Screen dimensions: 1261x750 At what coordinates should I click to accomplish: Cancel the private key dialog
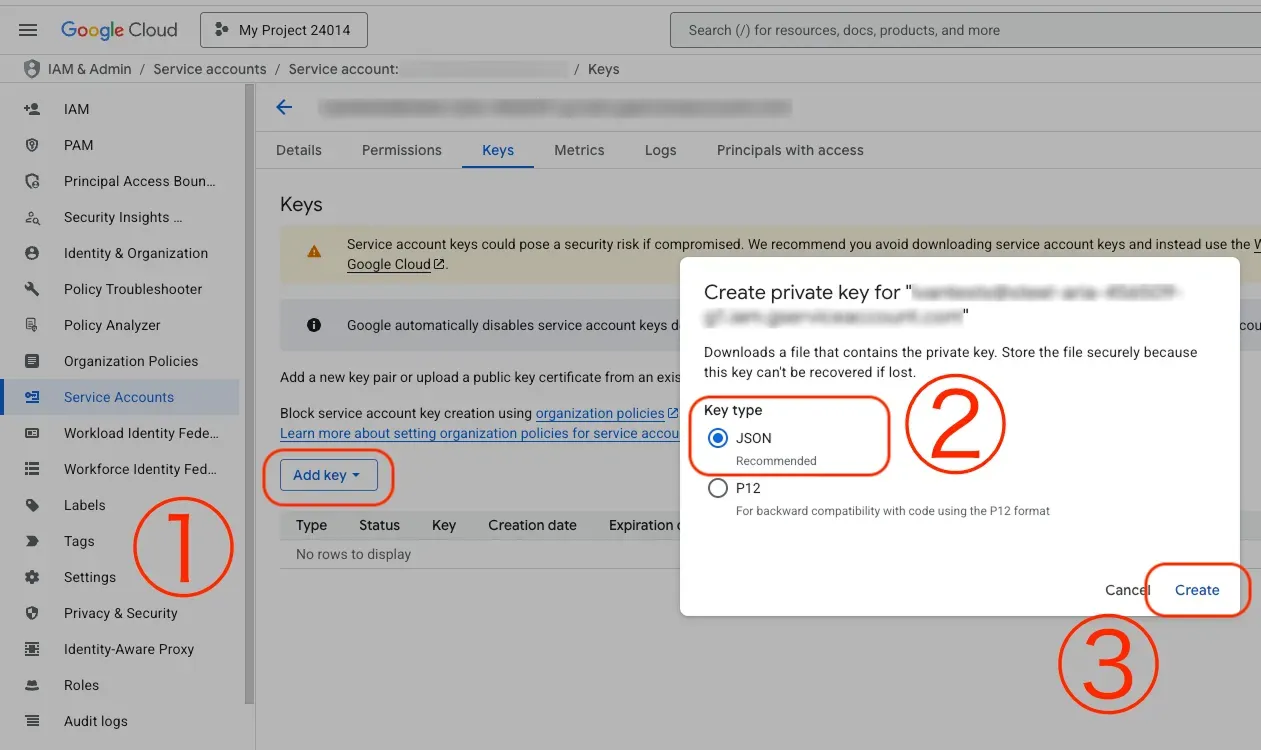1126,590
